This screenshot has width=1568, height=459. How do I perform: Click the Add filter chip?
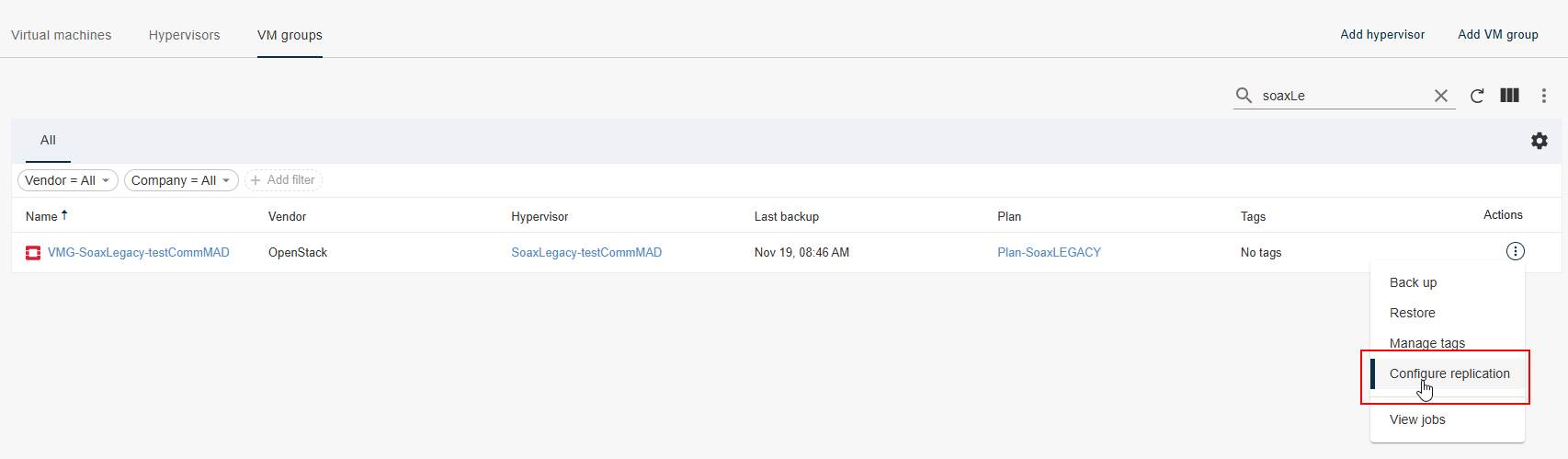click(283, 180)
